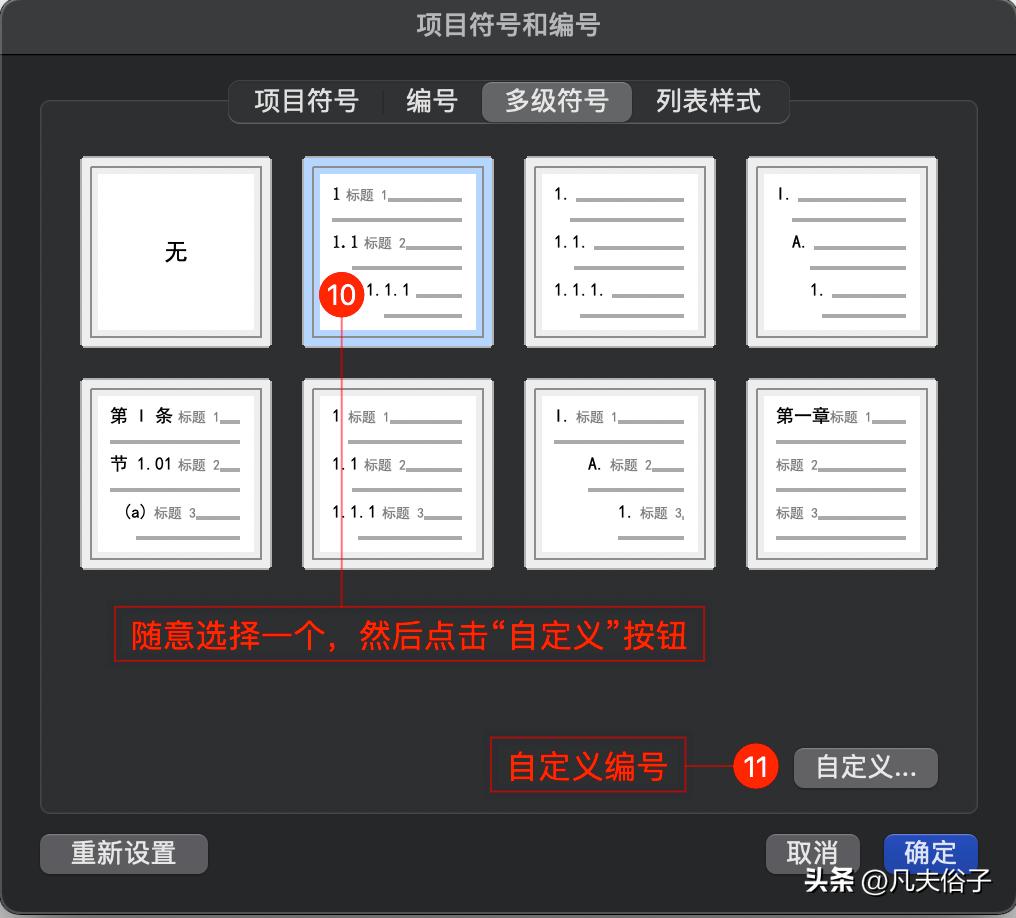Image resolution: width=1016 pixels, height=918 pixels.
Task: Pick the '第一章' chapter heading style
Action: (841, 473)
